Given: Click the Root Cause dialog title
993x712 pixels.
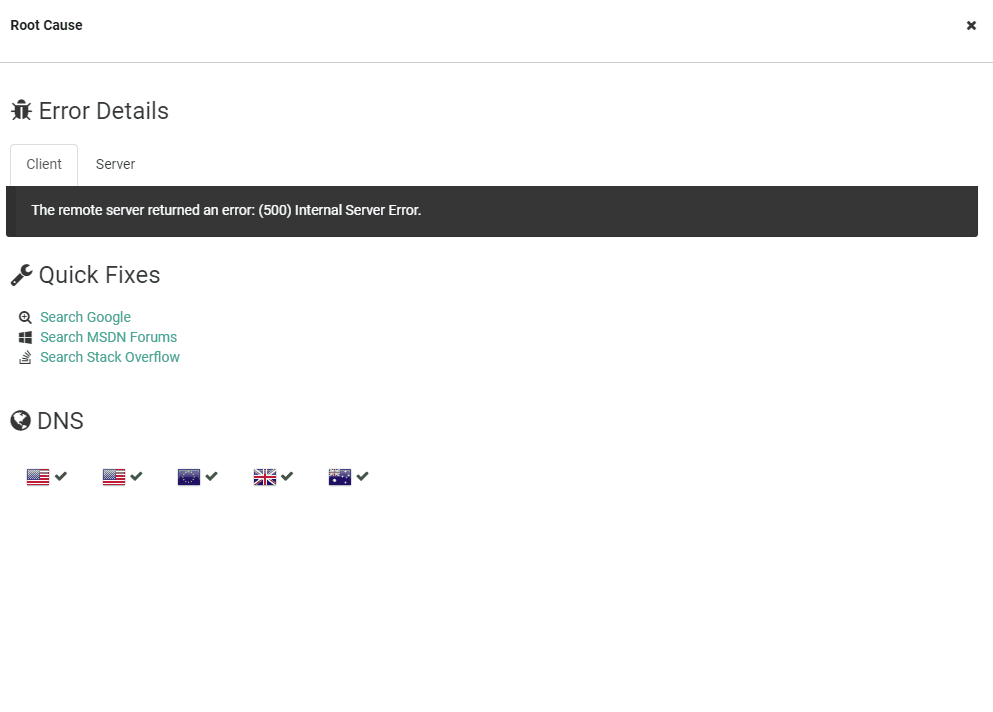Looking at the screenshot, I should (x=46, y=25).
